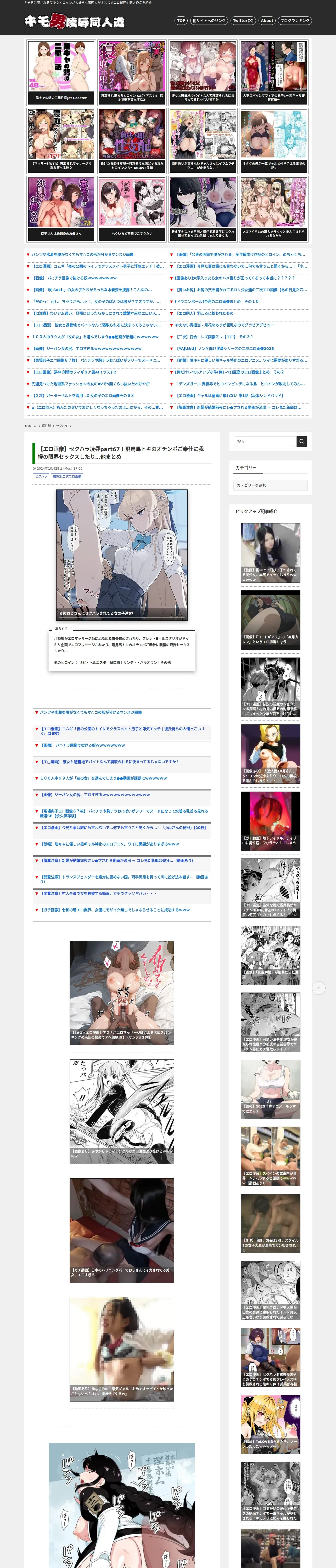Open the 属性別 breadcrumb link
336x1568 pixels.
coord(46,425)
